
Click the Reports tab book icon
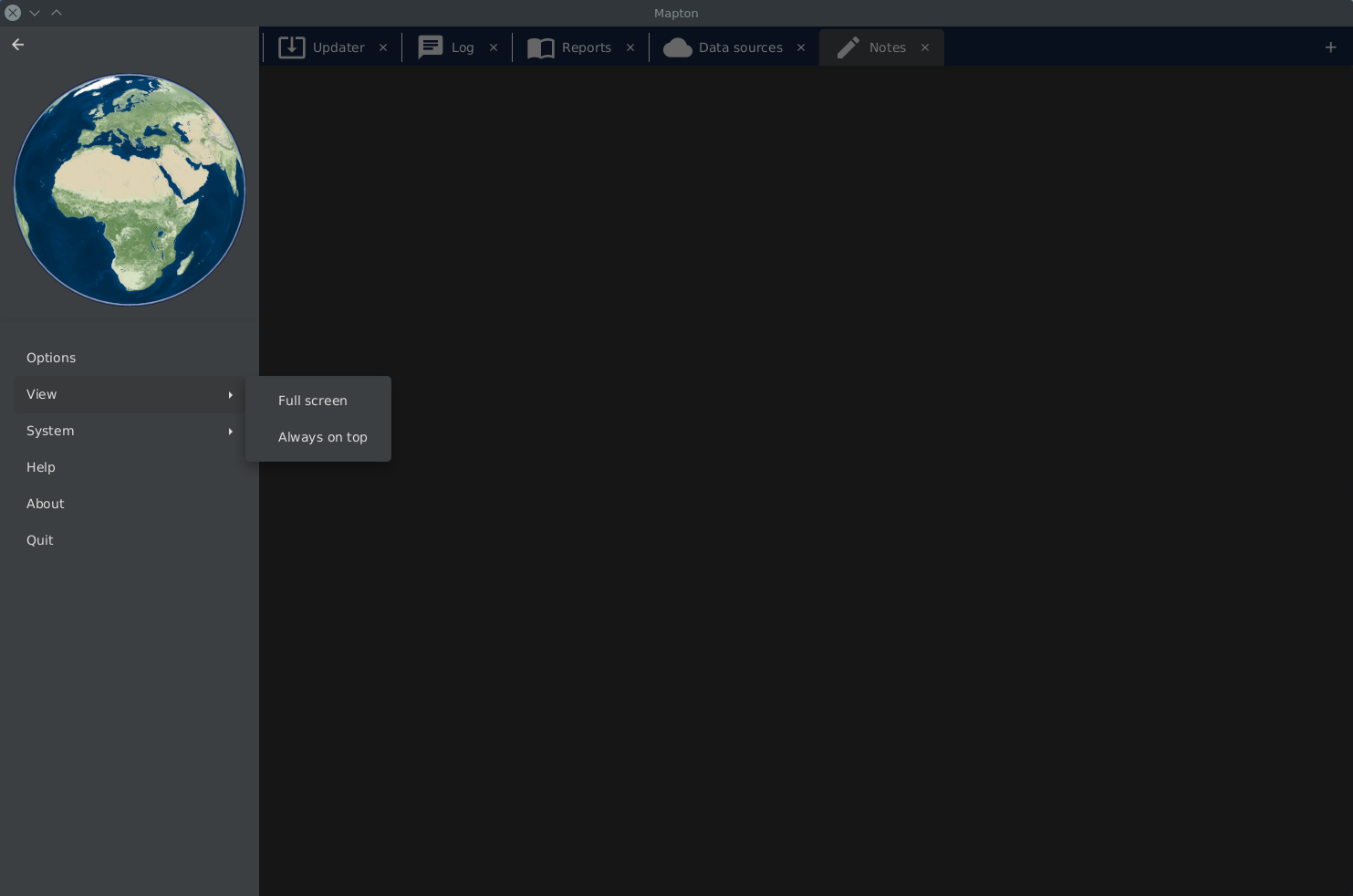pyautogui.click(x=541, y=48)
